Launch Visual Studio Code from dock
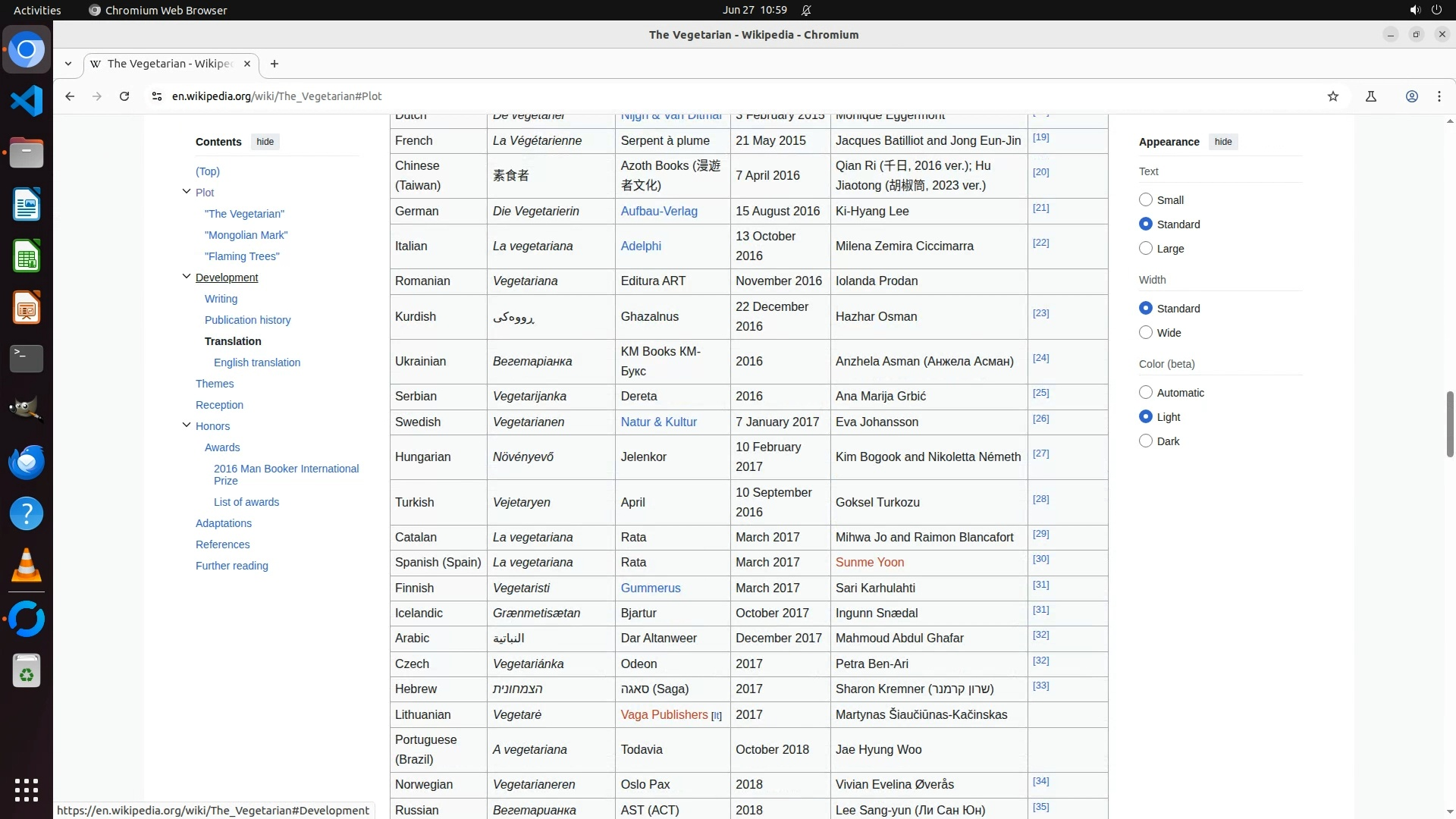 (x=27, y=101)
